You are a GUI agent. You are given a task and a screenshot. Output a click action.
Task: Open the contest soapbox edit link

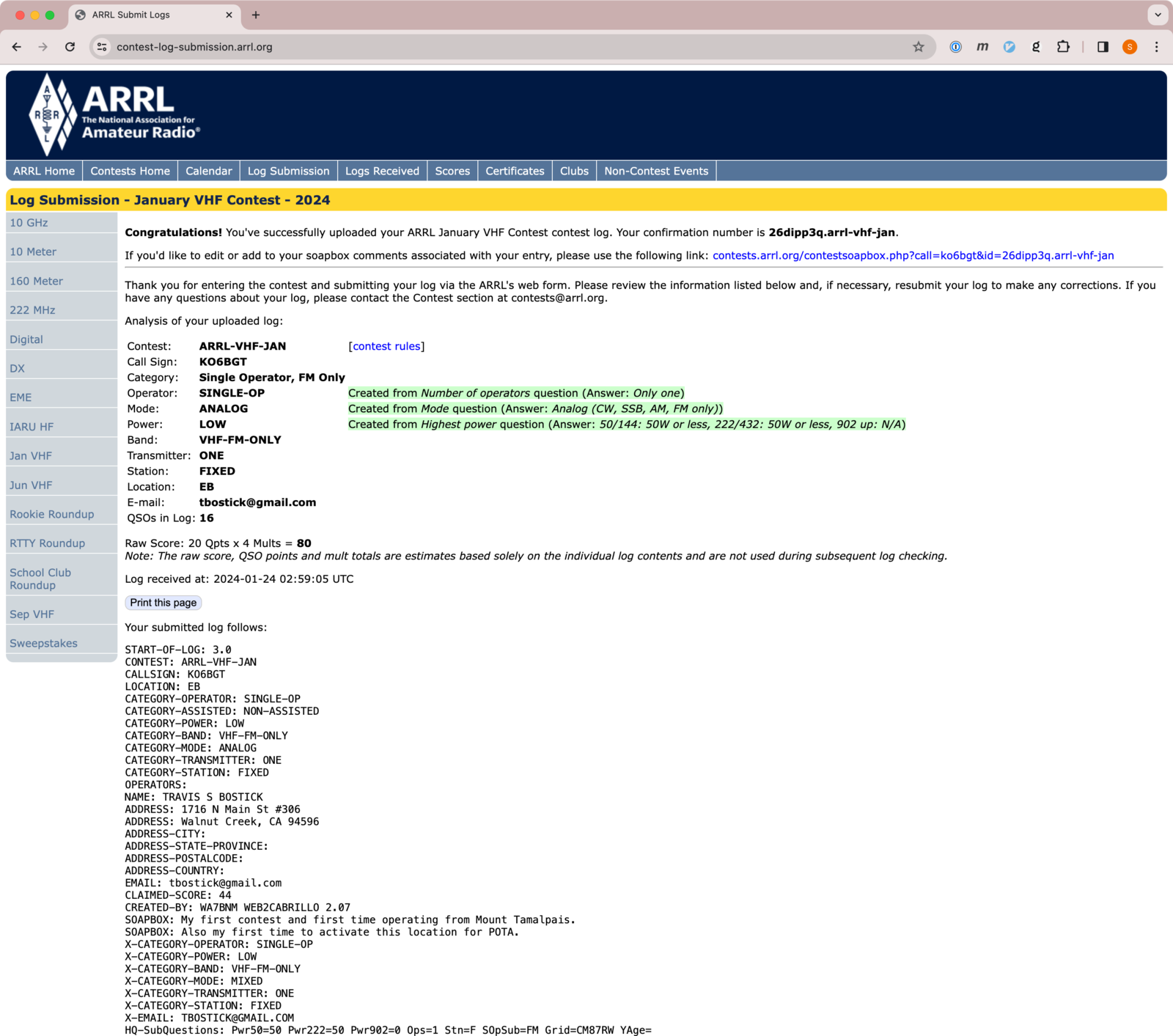(x=913, y=255)
